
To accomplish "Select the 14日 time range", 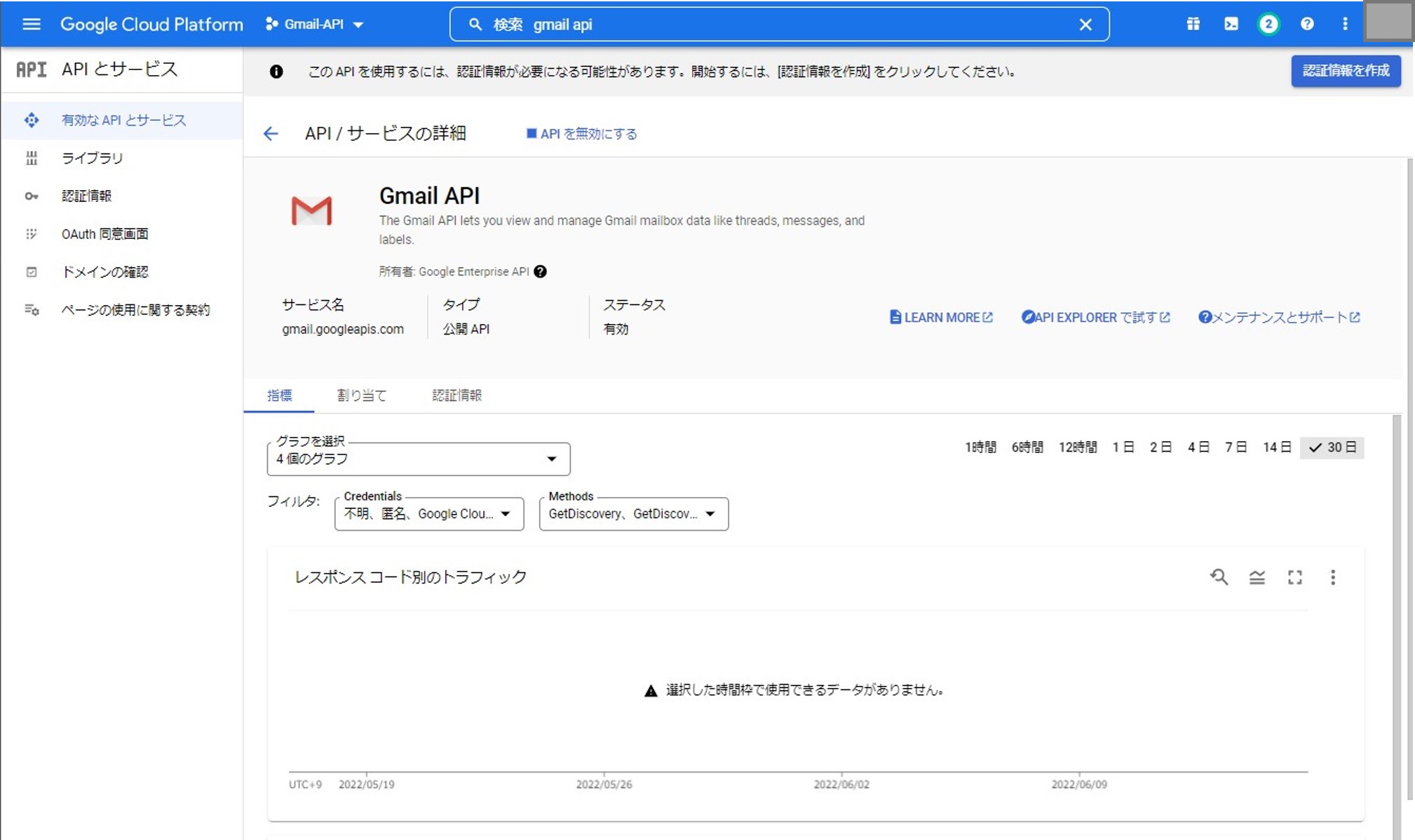I will pos(1277,447).
